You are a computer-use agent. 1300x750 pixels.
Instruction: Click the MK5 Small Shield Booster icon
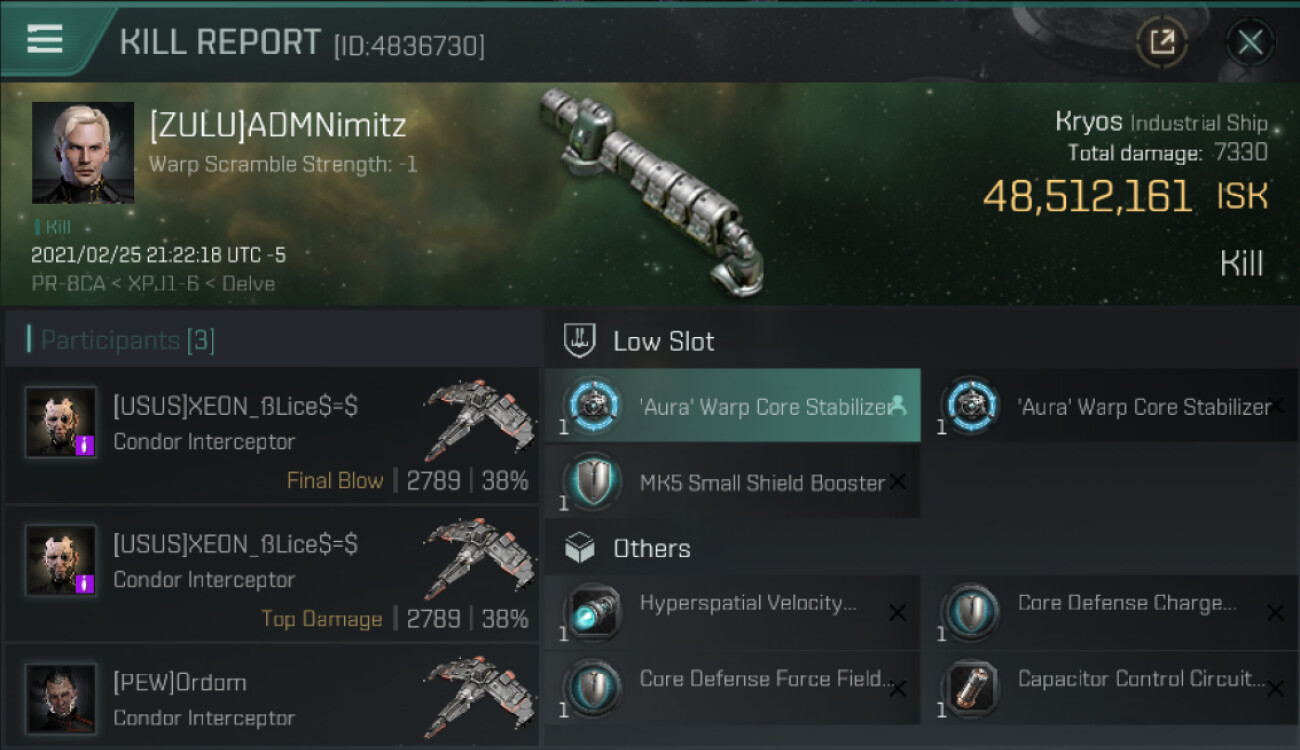tap(592, 483)
